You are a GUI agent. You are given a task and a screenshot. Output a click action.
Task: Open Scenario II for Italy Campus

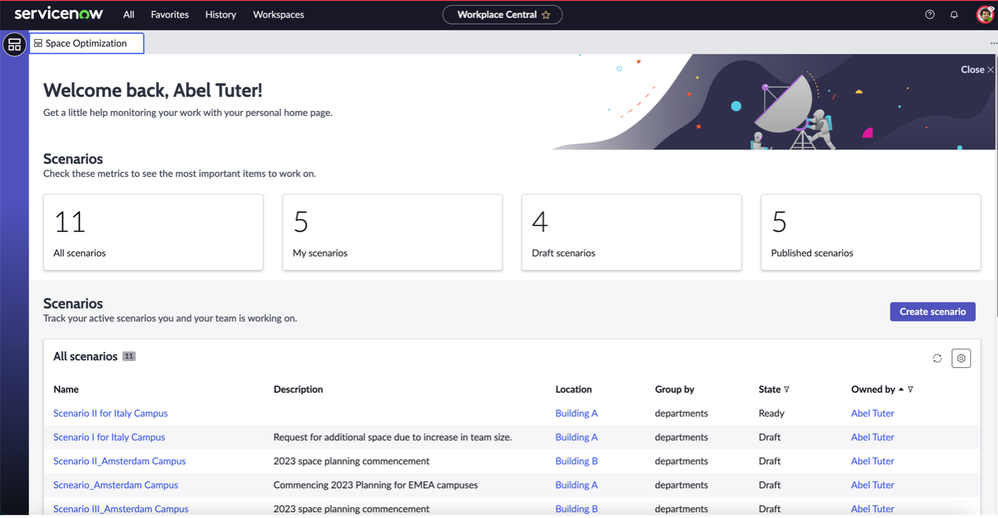pos(110,413)
